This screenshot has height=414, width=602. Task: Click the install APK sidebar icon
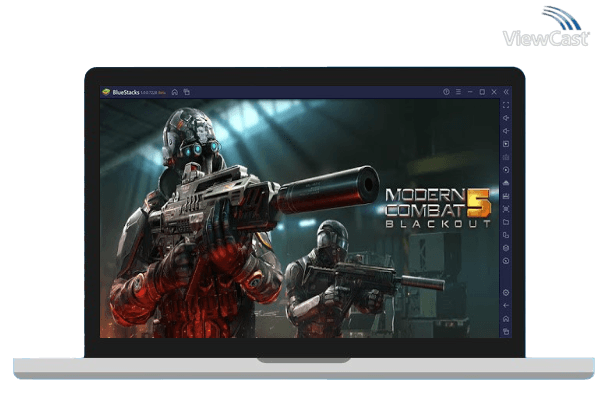point(506,196)
